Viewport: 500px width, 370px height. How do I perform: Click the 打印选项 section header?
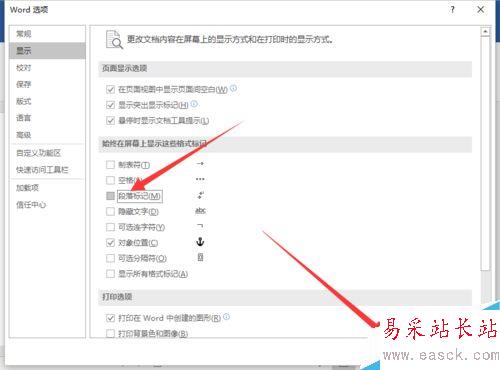pyautogui.click(x=285, y=297)
